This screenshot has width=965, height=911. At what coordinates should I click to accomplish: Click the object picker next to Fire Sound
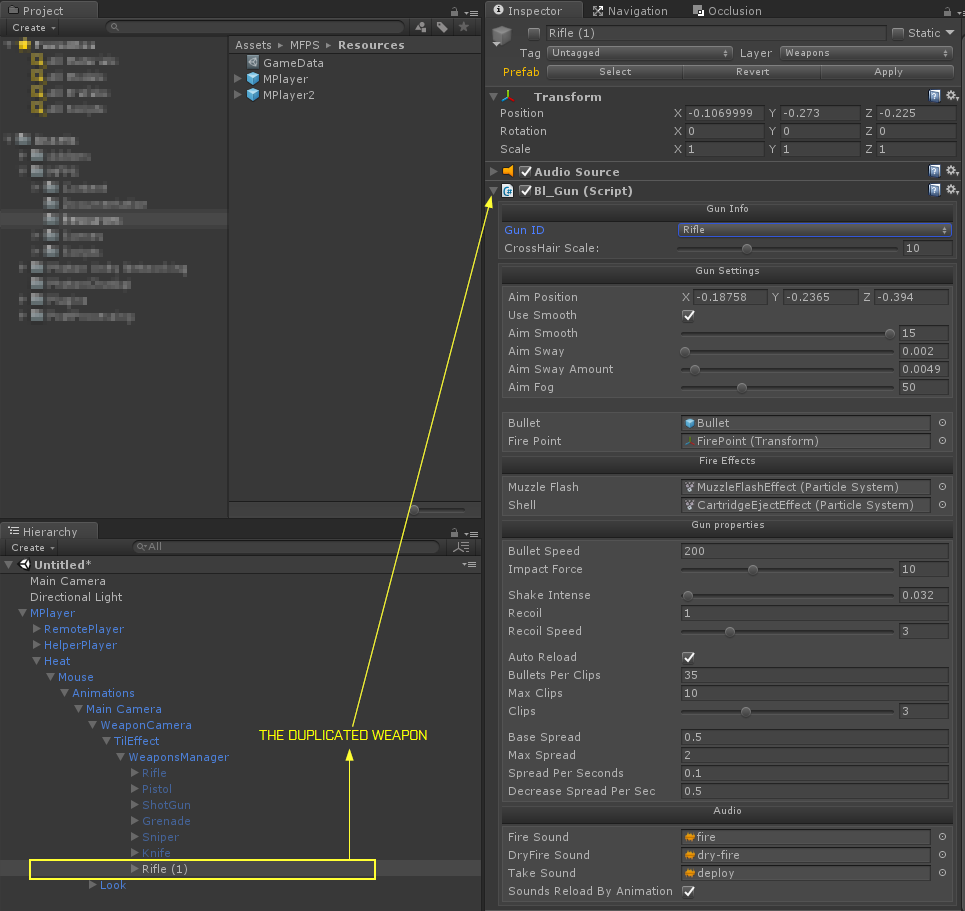942,837
